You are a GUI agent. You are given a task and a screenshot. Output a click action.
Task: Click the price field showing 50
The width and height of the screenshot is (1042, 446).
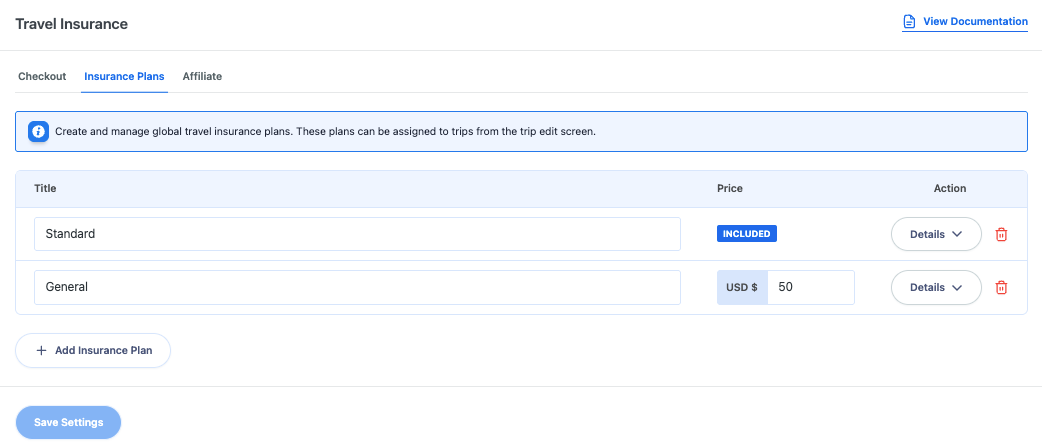point(810,287)
